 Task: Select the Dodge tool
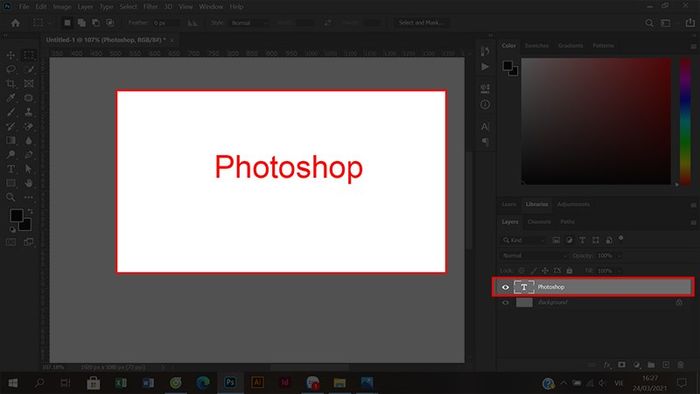pos(11,155)
